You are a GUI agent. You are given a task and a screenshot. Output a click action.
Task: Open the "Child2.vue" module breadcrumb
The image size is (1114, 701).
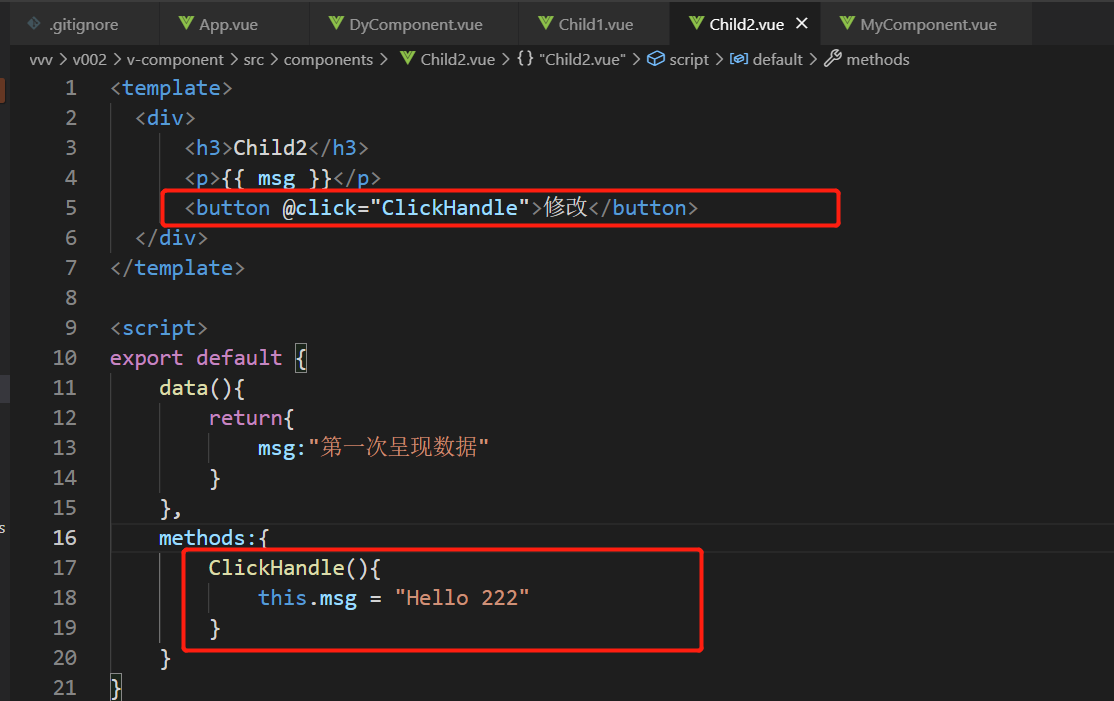[x=582, y=60]
